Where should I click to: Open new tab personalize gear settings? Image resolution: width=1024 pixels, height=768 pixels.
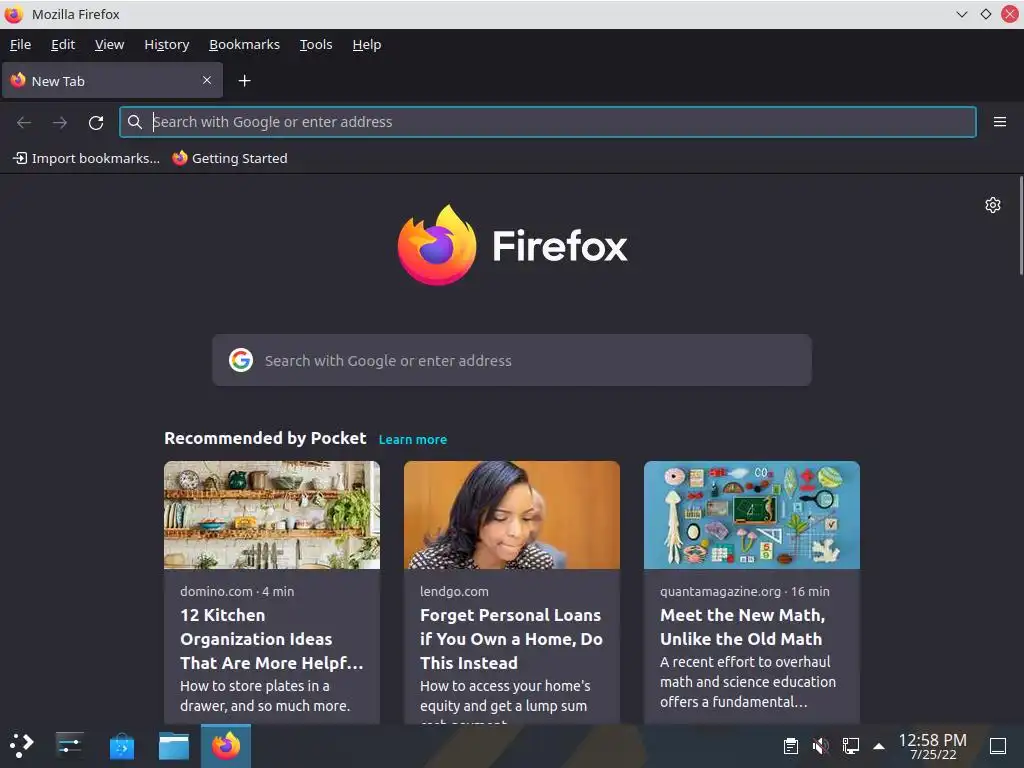click(992, 205)
